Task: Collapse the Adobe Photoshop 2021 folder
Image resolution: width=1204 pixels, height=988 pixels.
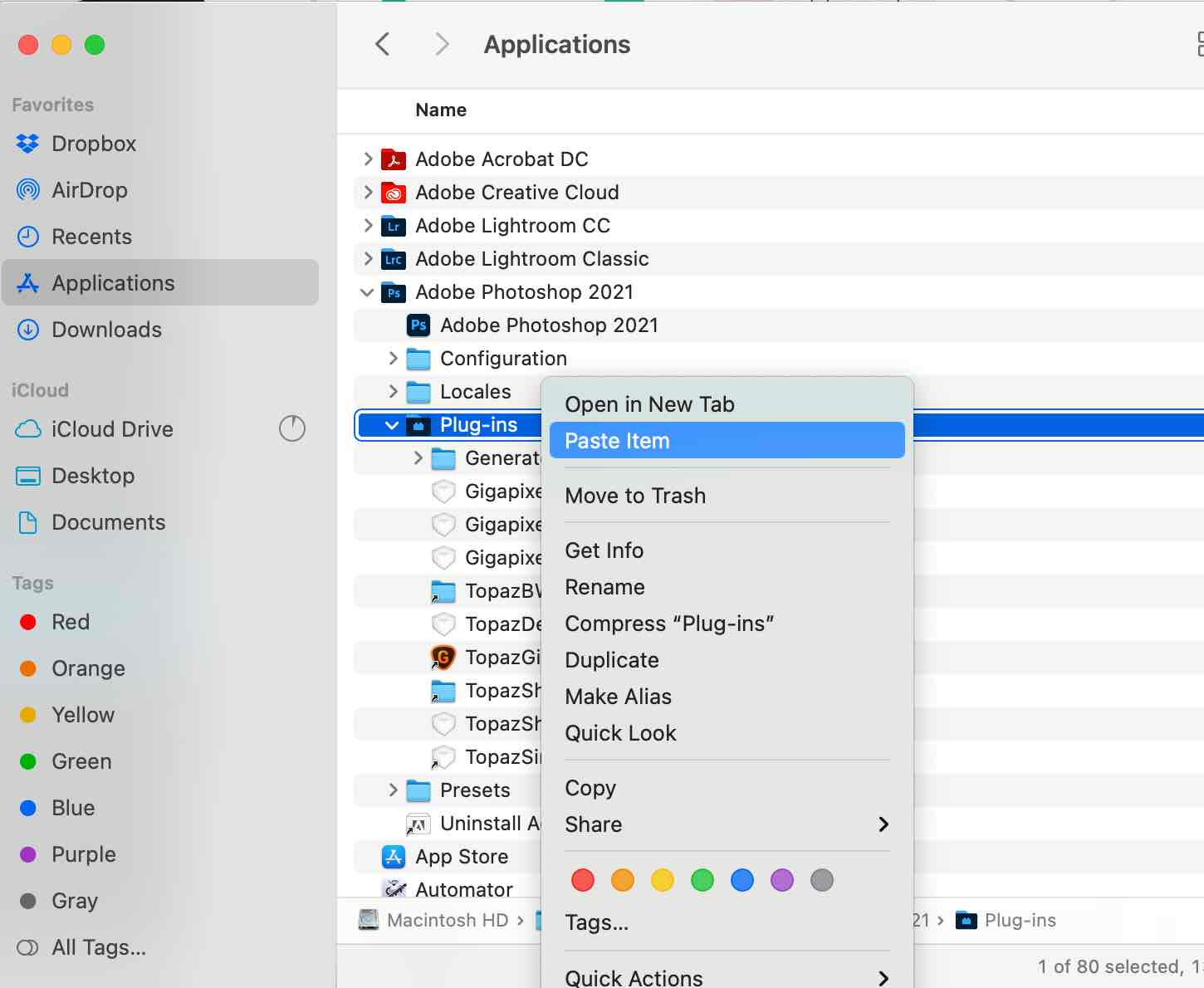Action: [367, 292]
